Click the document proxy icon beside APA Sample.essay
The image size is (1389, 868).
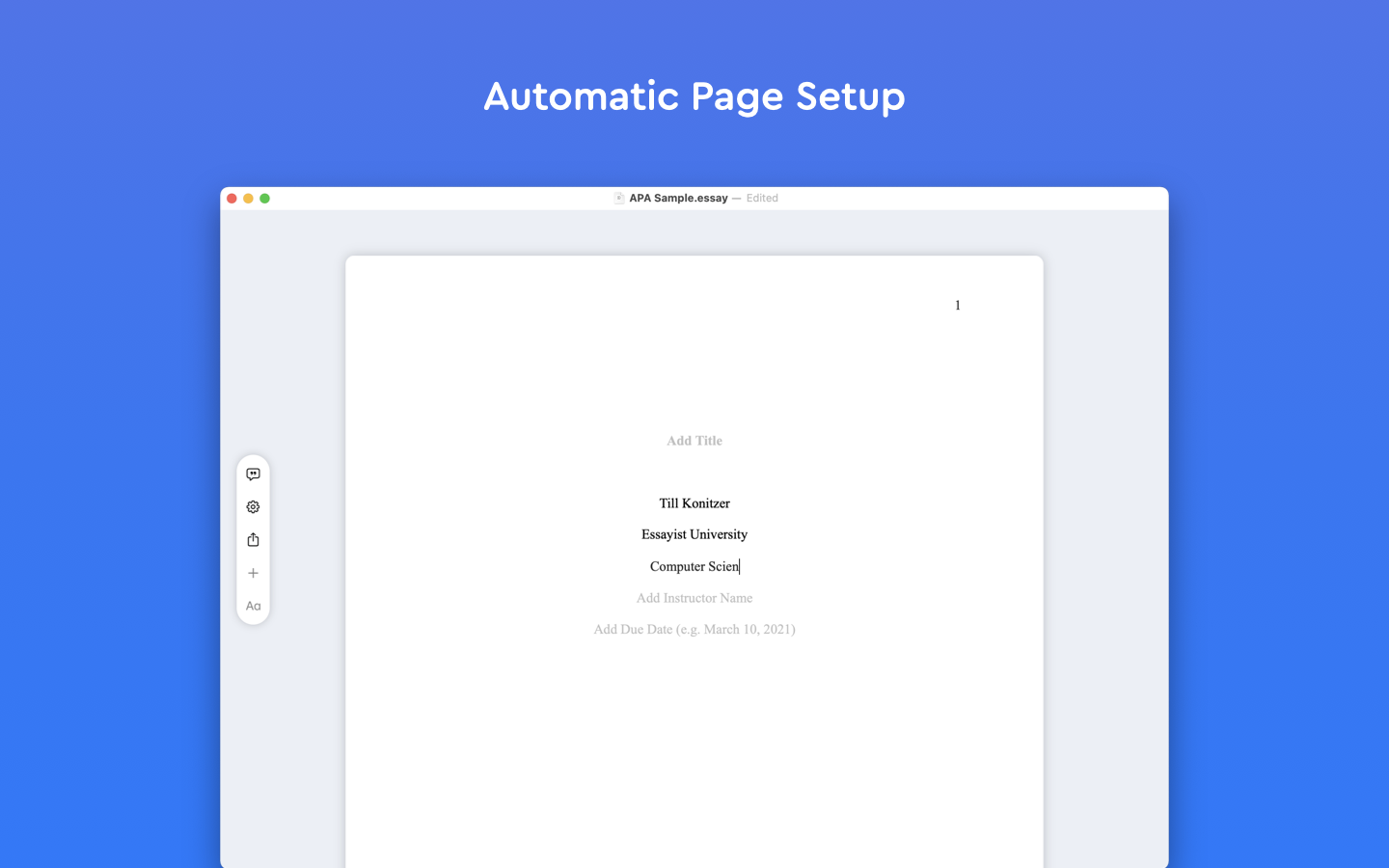pos(618,198)
